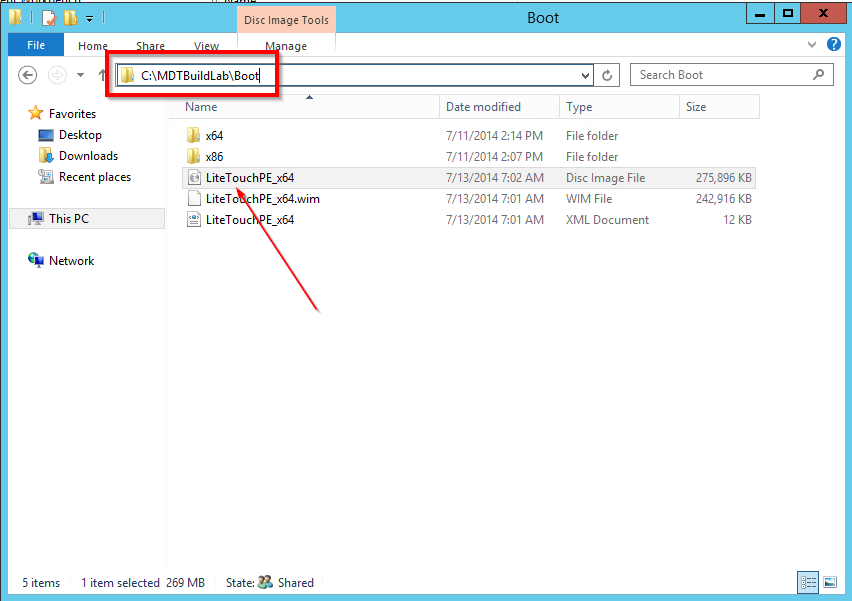
Task: Open Recent places in navigation pane
Action: 95,177
